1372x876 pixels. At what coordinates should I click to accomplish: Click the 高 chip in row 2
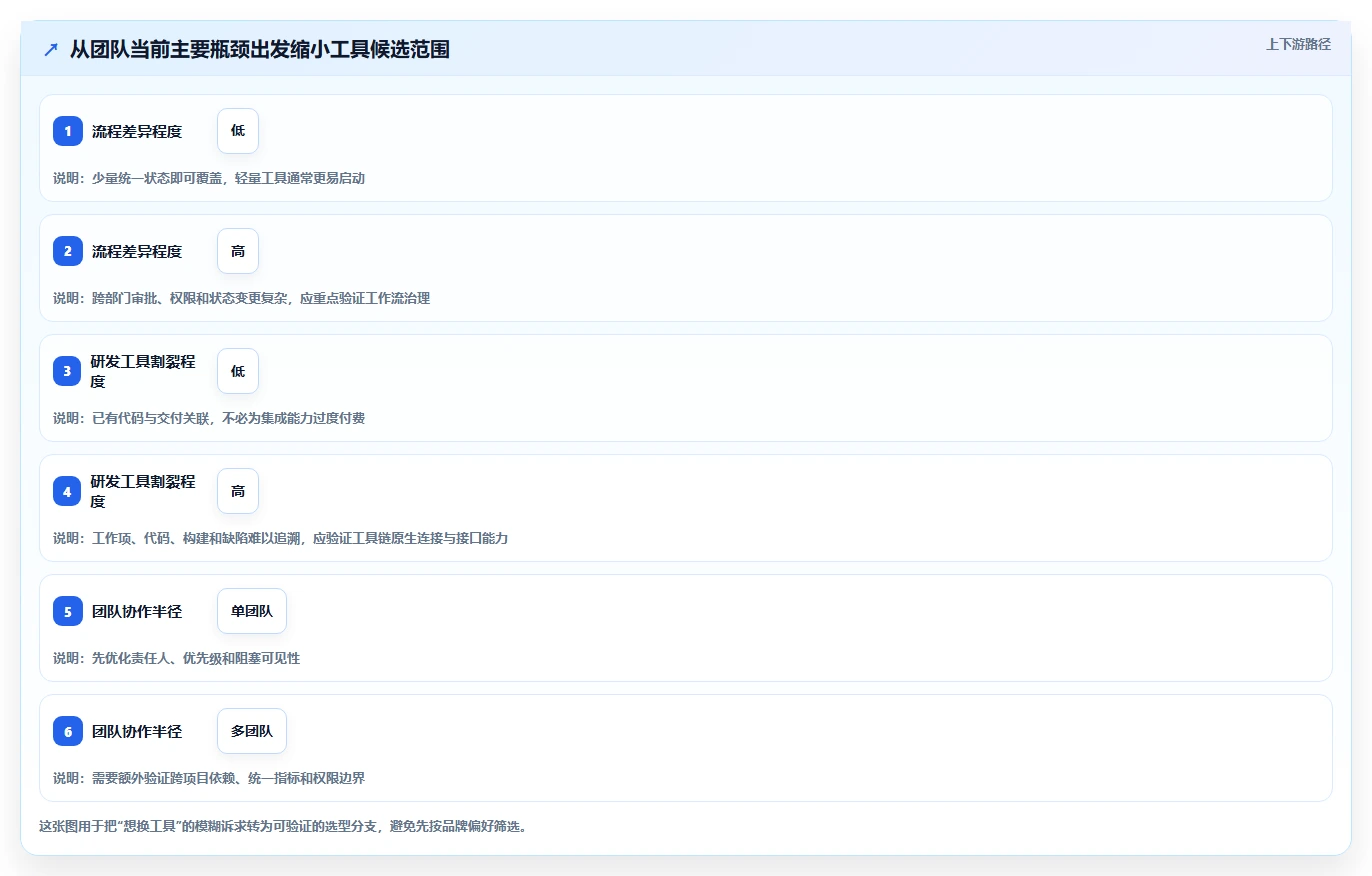(x=238, y=251)
